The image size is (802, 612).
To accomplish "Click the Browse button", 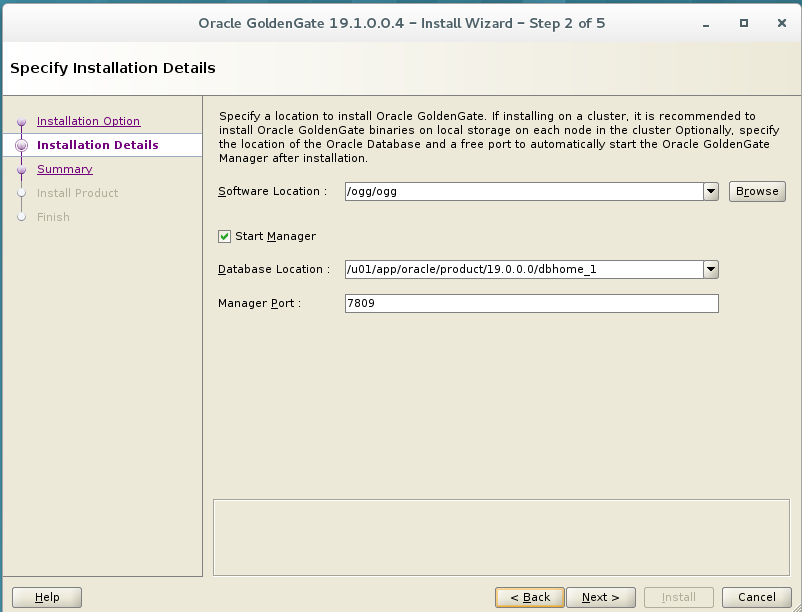I will click(757, 192).
